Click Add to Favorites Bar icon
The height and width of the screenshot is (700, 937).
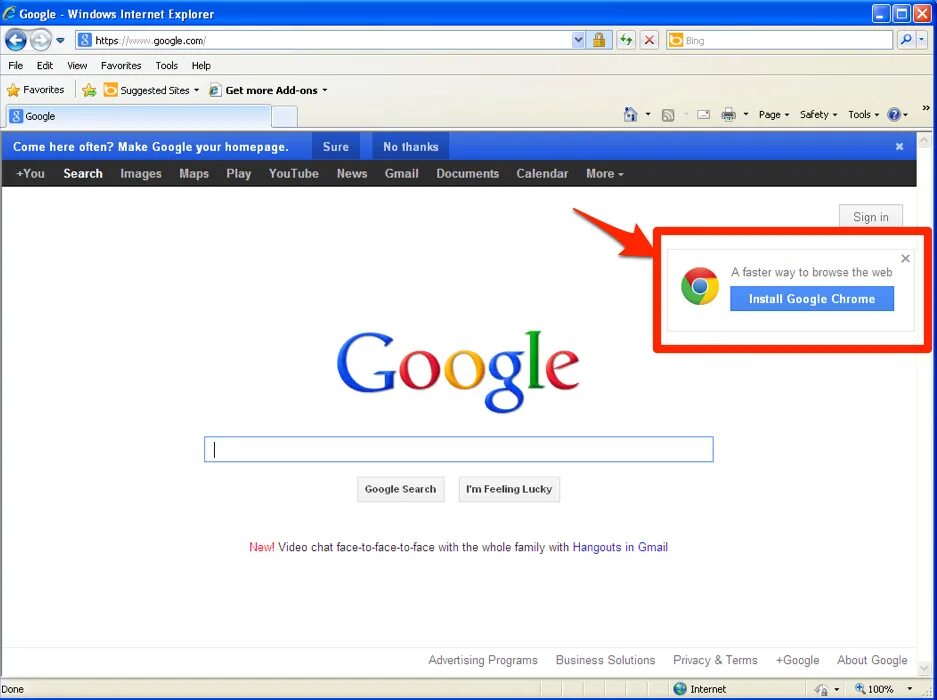(89, 90)
